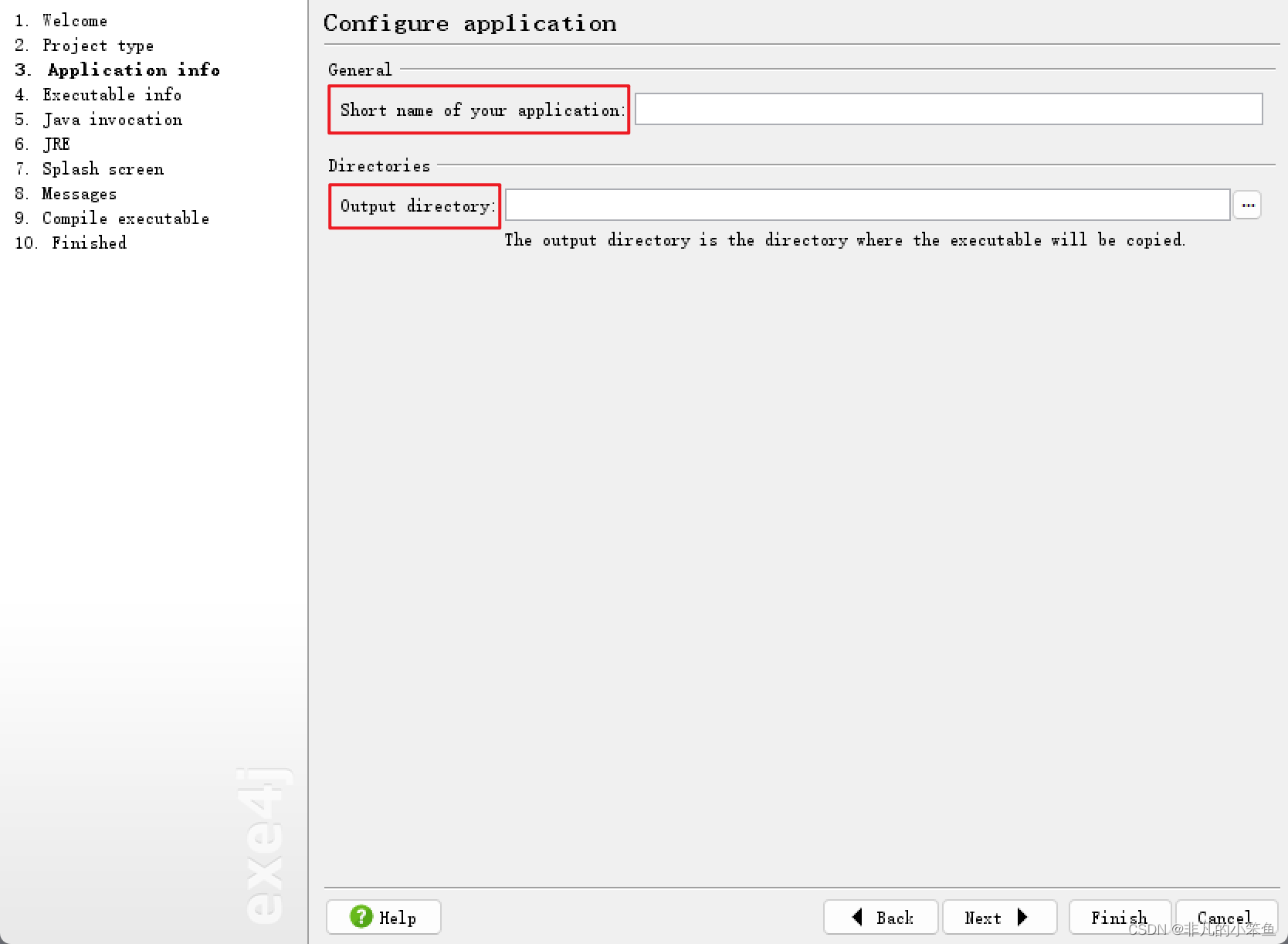Cancel the exe4j wizard
The width and height of the screenshot is (1288, 944).
point(1226,917)
